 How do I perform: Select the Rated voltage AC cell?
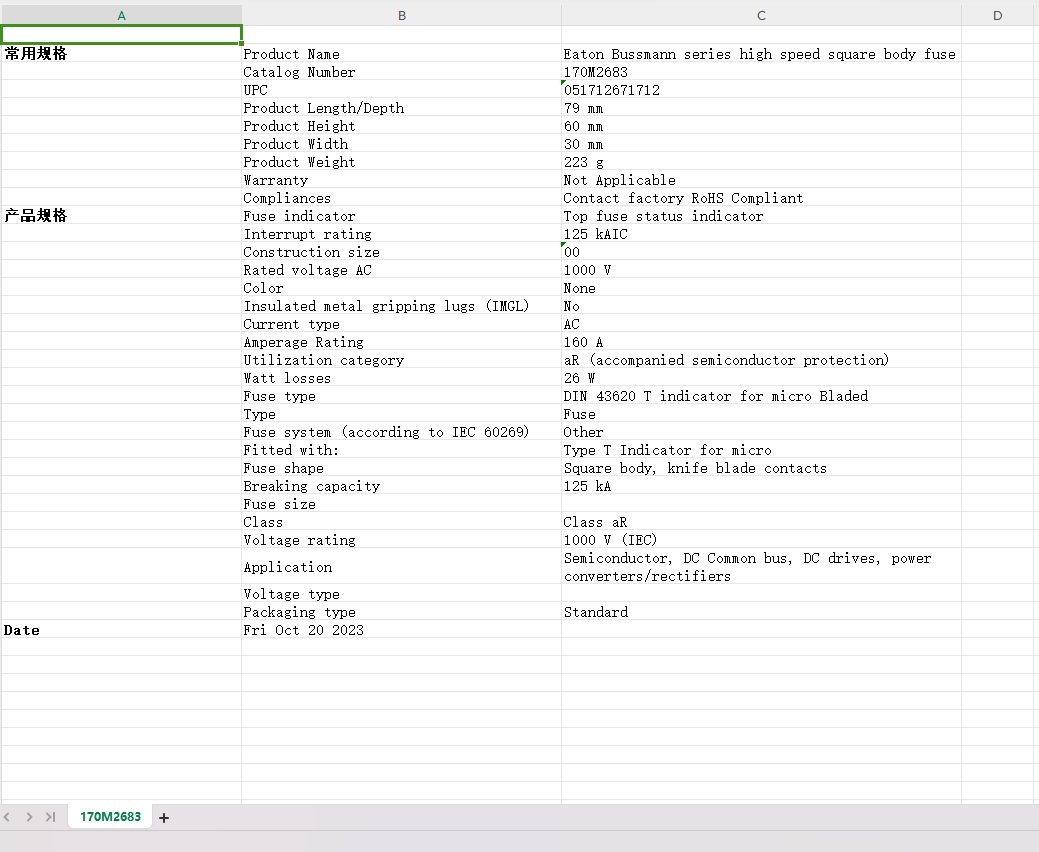point(402,269)
